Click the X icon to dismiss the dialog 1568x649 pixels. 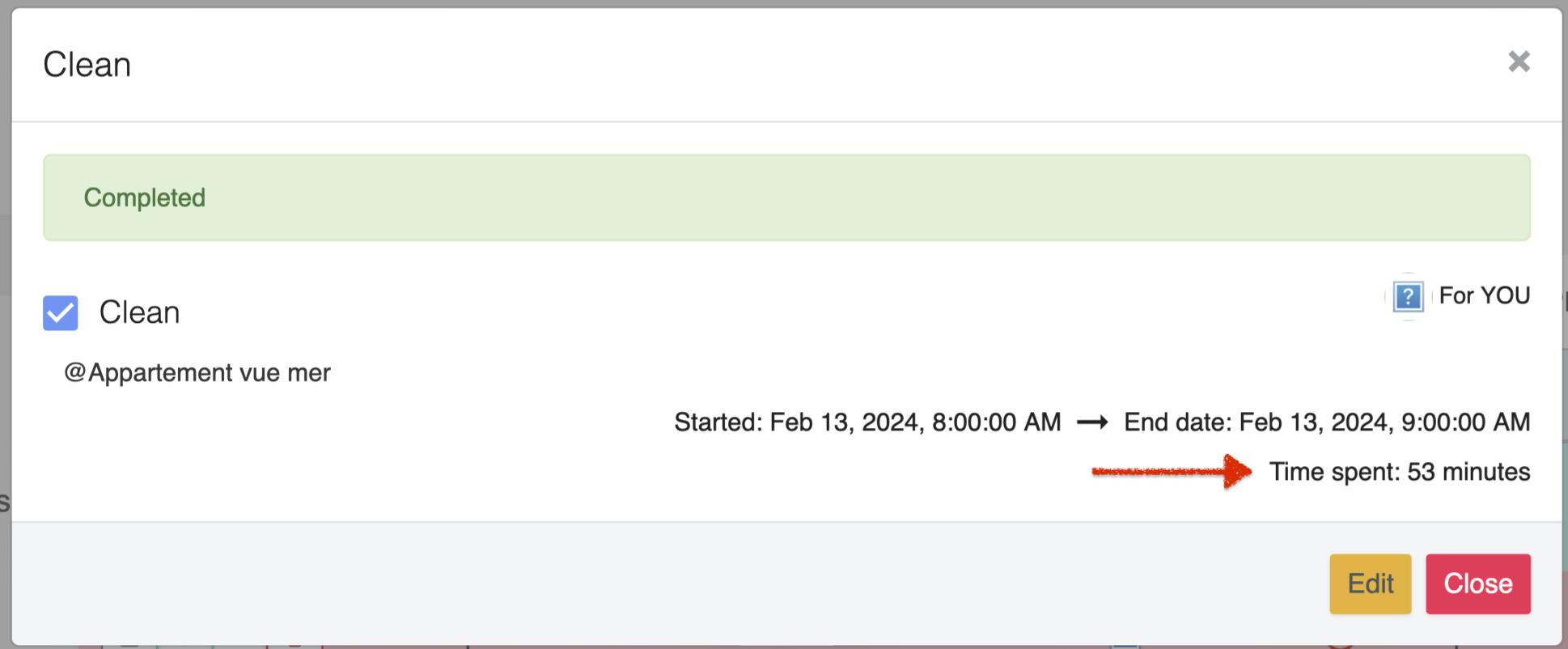click(x=1519, y=62)
